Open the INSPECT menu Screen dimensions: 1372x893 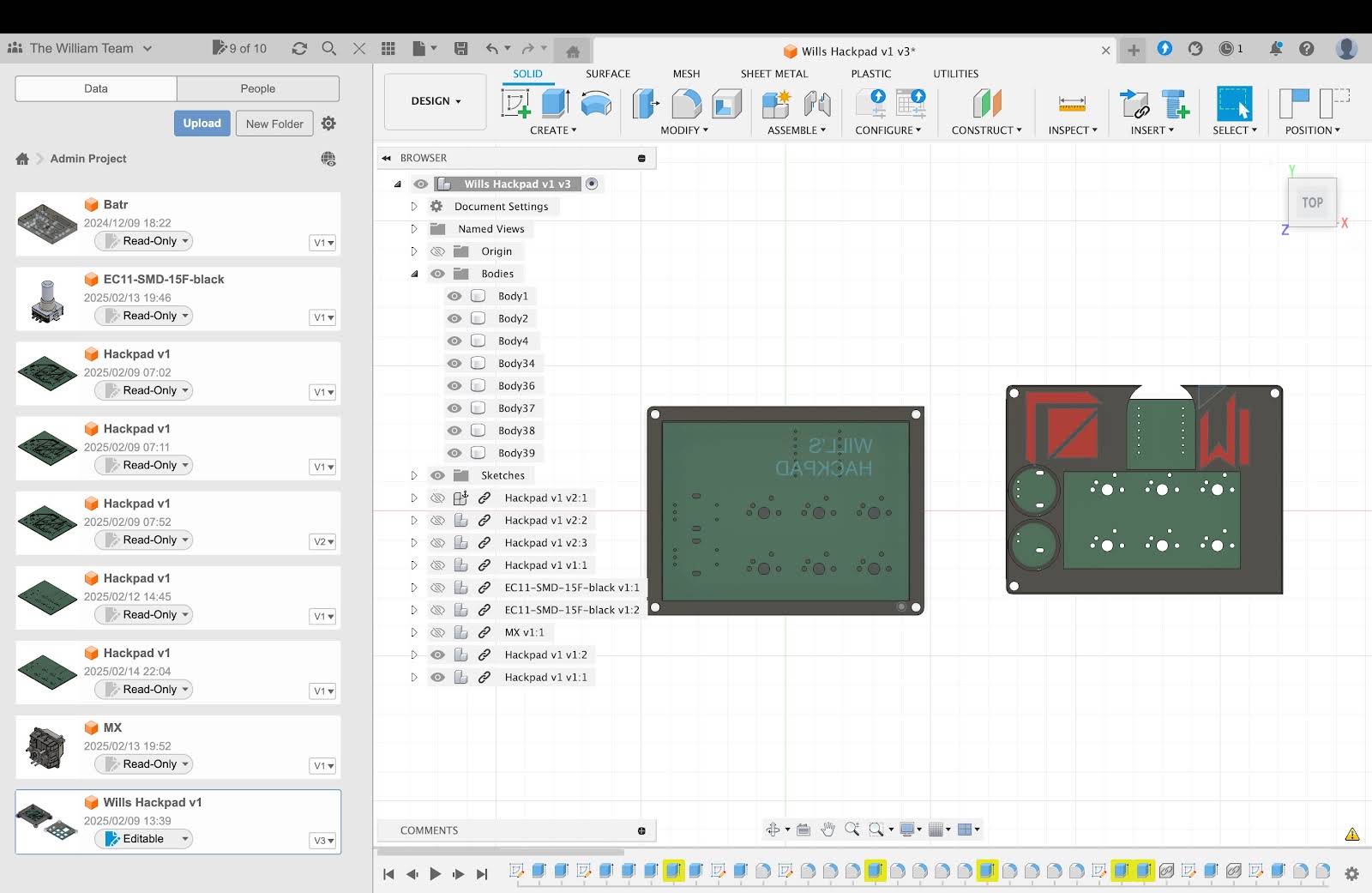click(x=1072, y=130)
